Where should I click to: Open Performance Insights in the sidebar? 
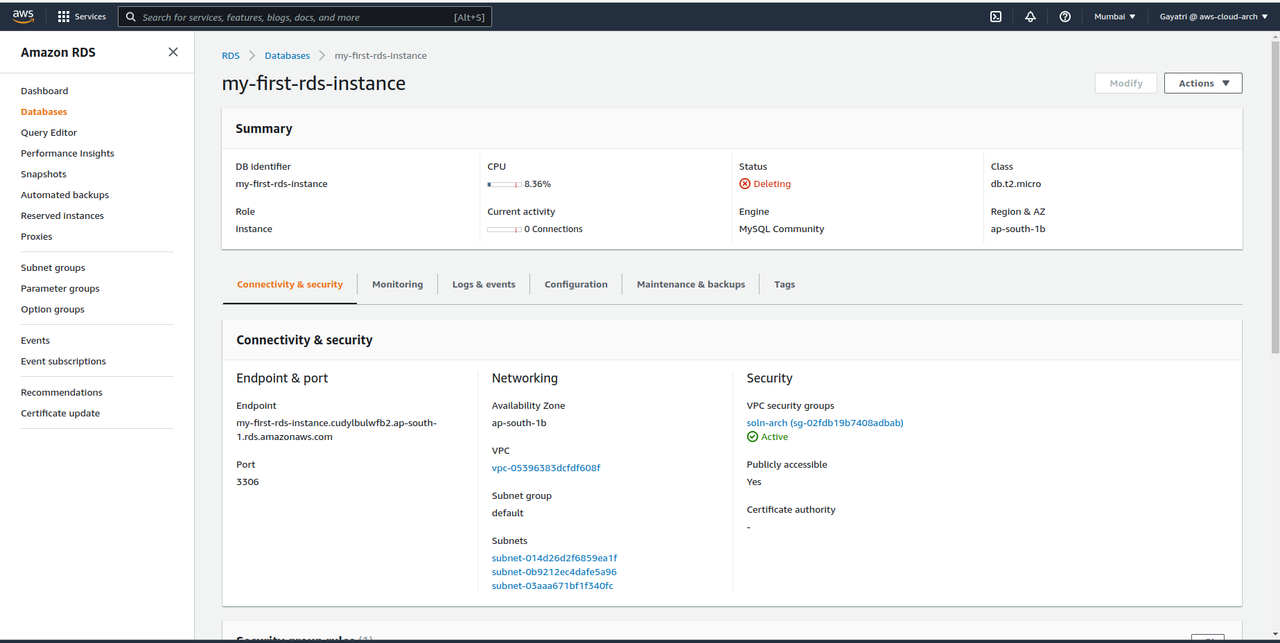pyautogui.click(x=67, y=154)
